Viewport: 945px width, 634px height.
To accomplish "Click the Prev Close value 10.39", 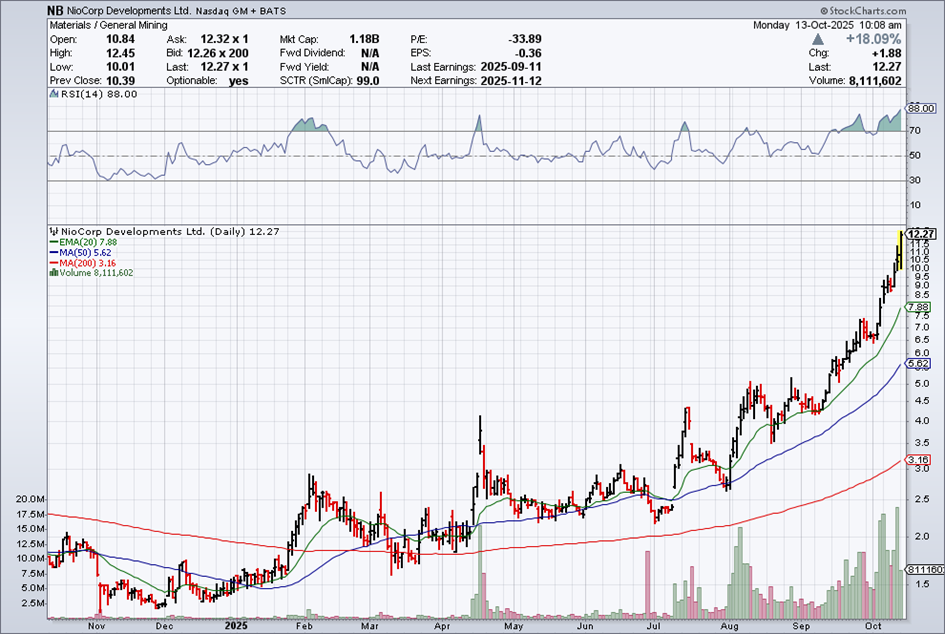I will click(x=120, y=81).
